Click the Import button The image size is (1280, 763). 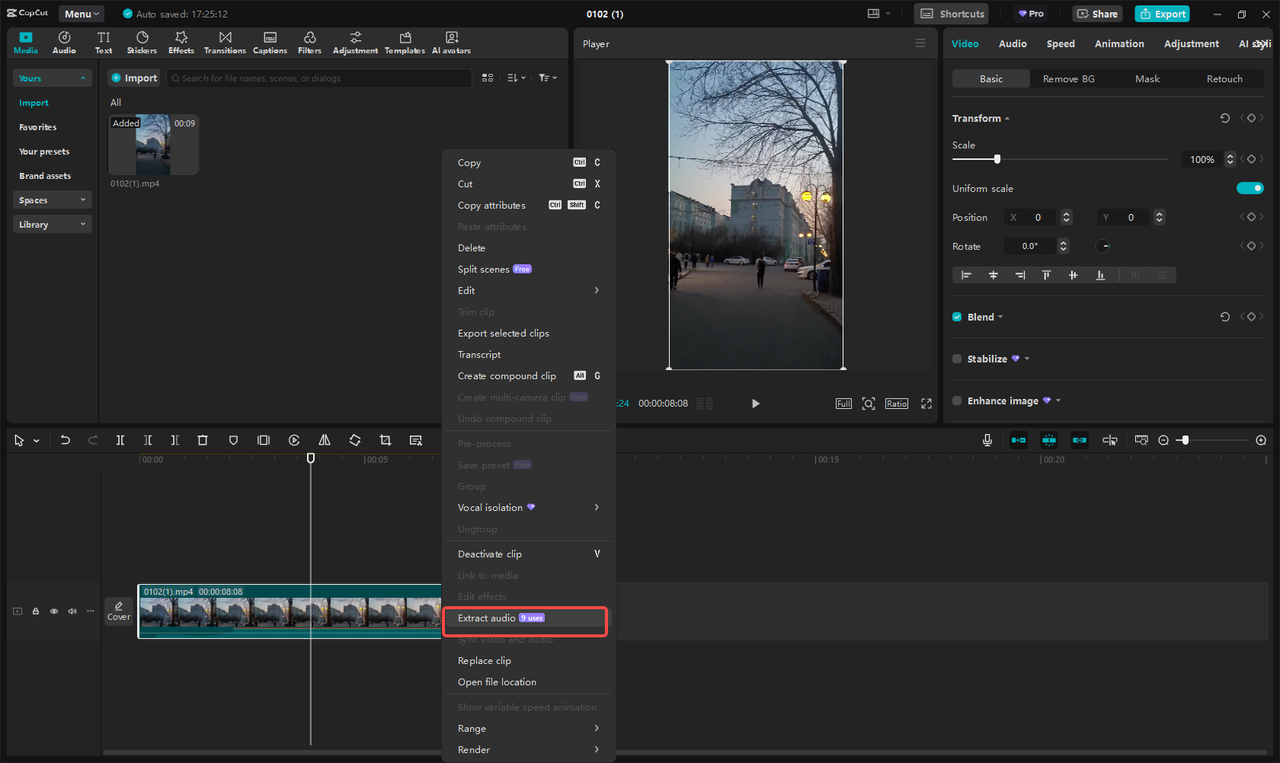[134, 78]
